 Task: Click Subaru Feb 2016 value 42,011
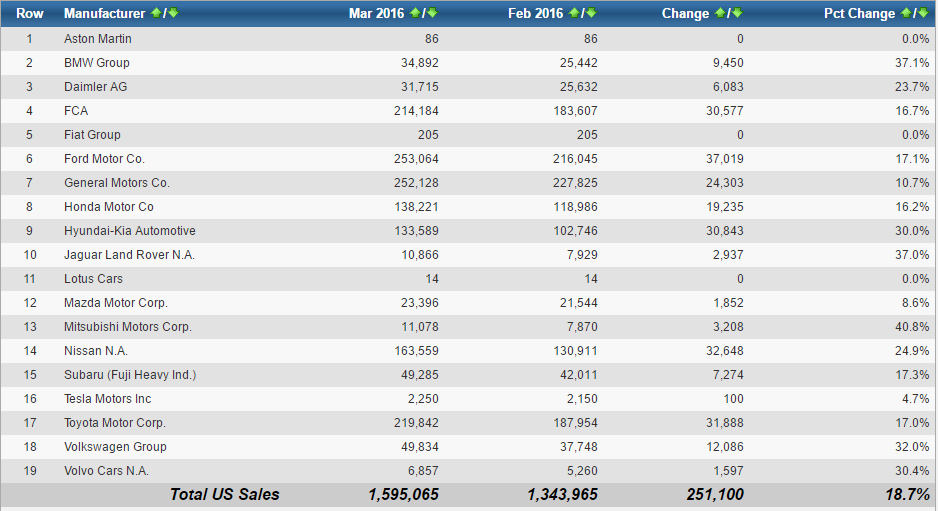click(579, 375)
